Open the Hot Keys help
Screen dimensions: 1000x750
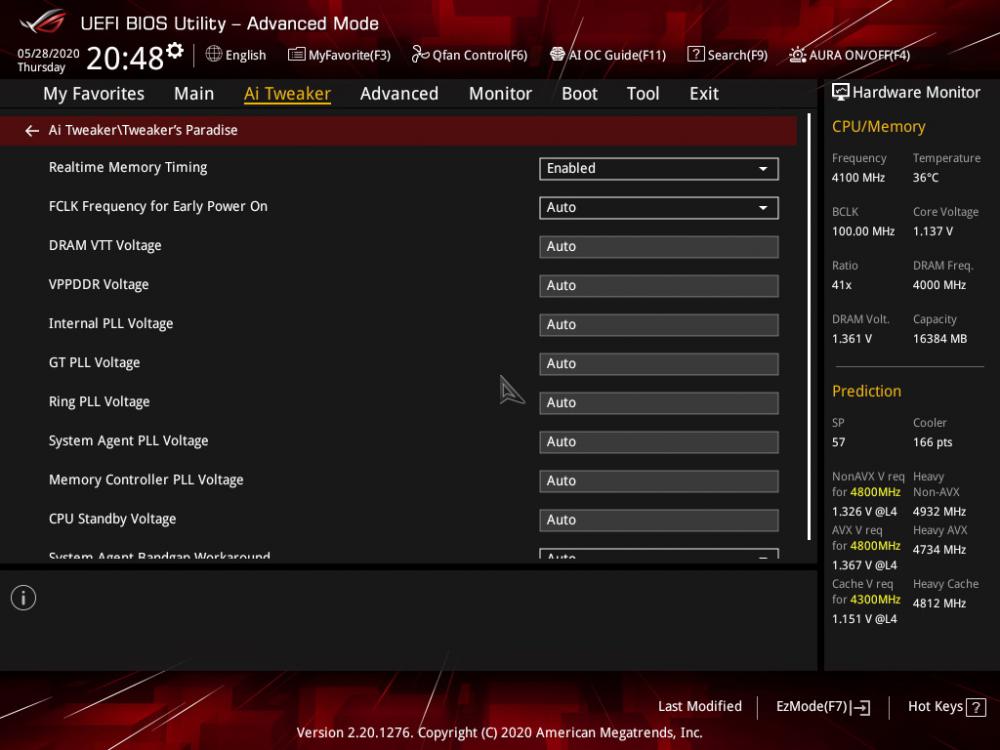946,707
